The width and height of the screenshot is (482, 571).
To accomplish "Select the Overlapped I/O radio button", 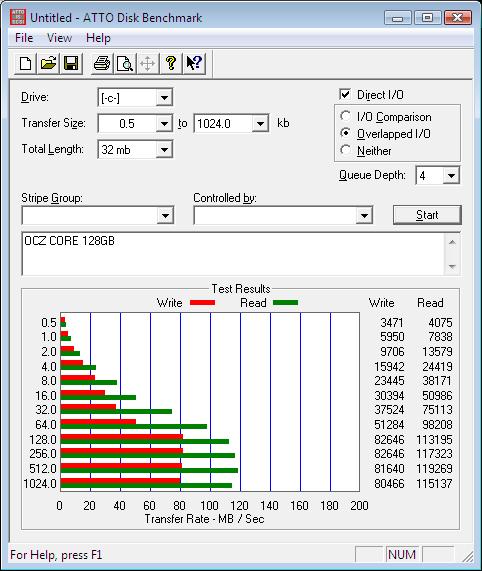I will (x=345, y=133).
